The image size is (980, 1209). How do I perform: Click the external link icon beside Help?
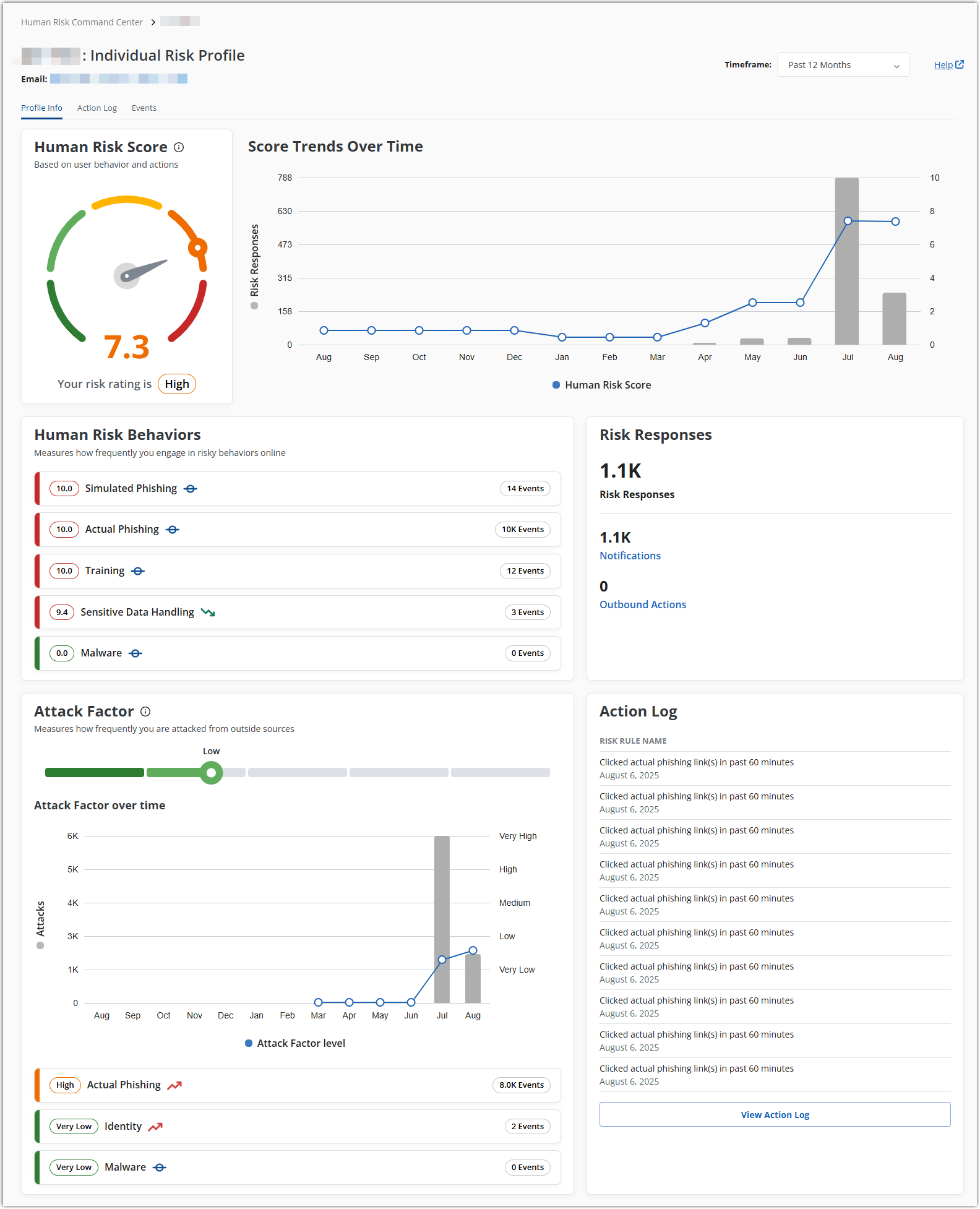(960, 64)
